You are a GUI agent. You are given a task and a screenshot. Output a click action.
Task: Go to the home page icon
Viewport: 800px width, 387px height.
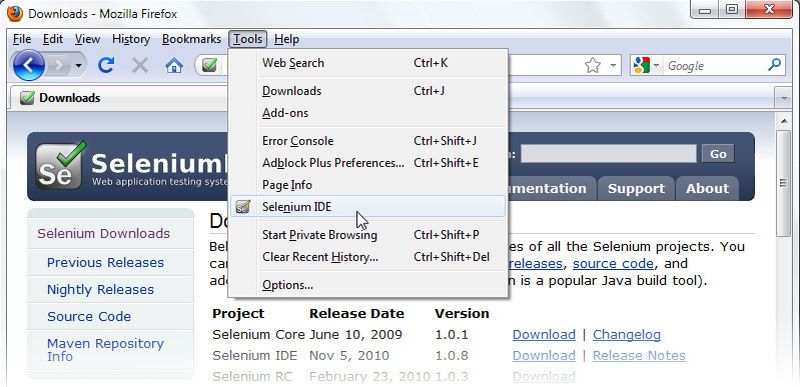(x=174, y=65)
